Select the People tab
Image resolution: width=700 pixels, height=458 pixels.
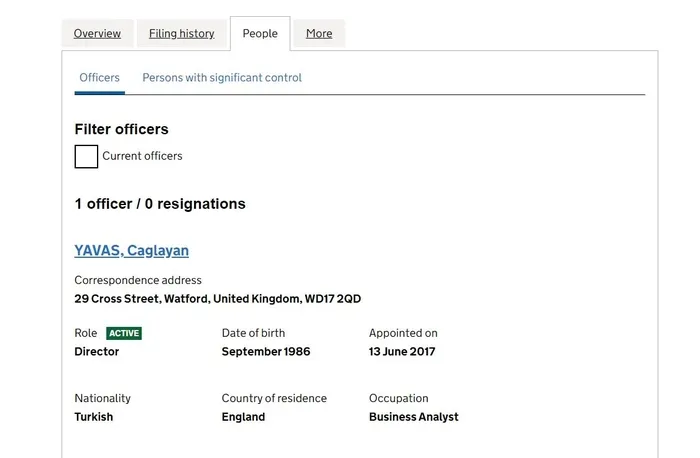tap(260, 34)
